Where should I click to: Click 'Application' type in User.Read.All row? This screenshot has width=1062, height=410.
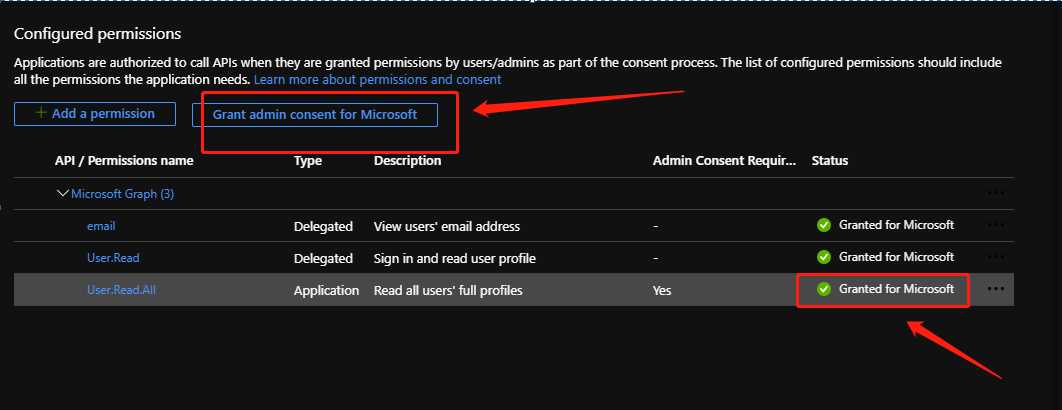(x=326, y=291)
